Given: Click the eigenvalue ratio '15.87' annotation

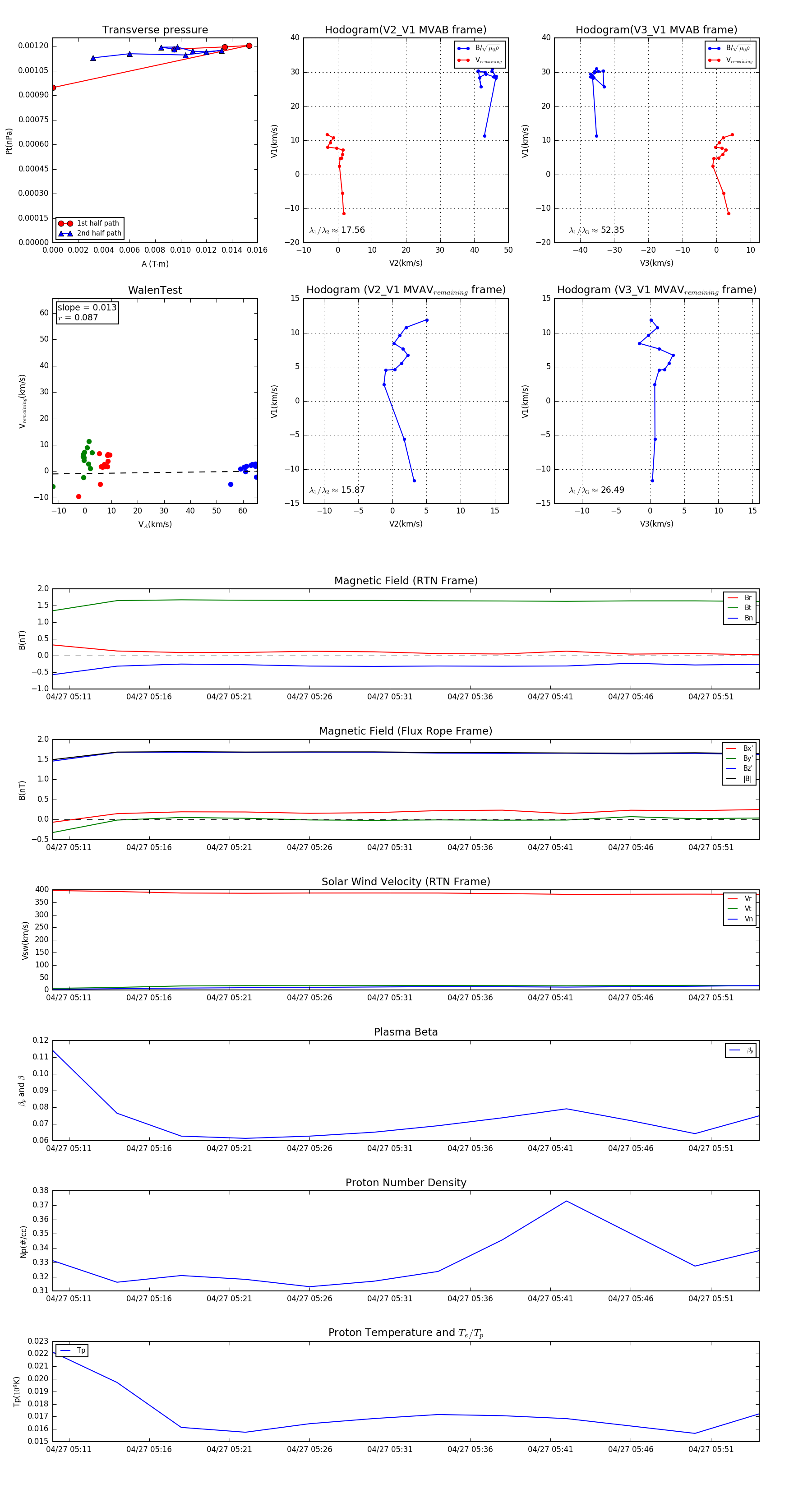Looking at the screenshot, I should (x=337, y=490).
